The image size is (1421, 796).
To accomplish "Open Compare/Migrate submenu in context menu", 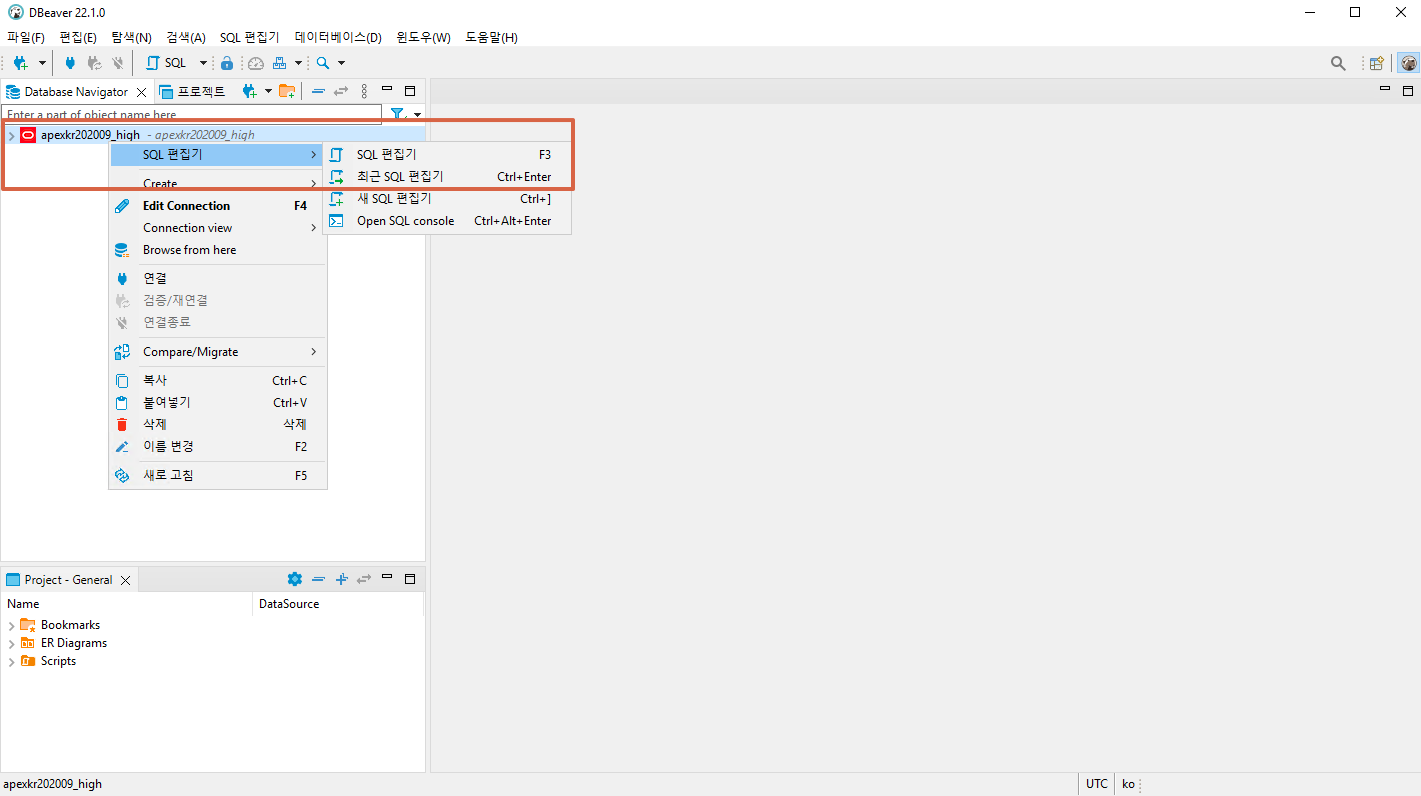I will [x=217, y=352].
